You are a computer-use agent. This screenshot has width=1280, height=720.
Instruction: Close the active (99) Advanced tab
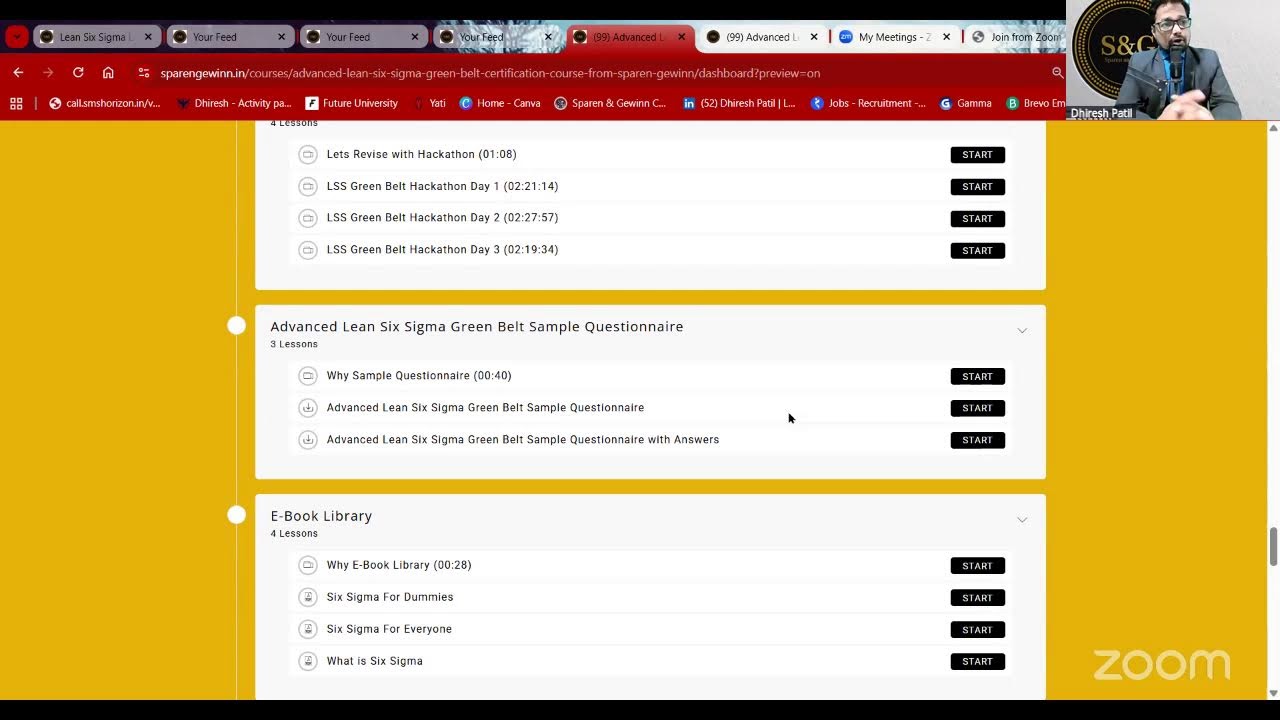[681, 37]
